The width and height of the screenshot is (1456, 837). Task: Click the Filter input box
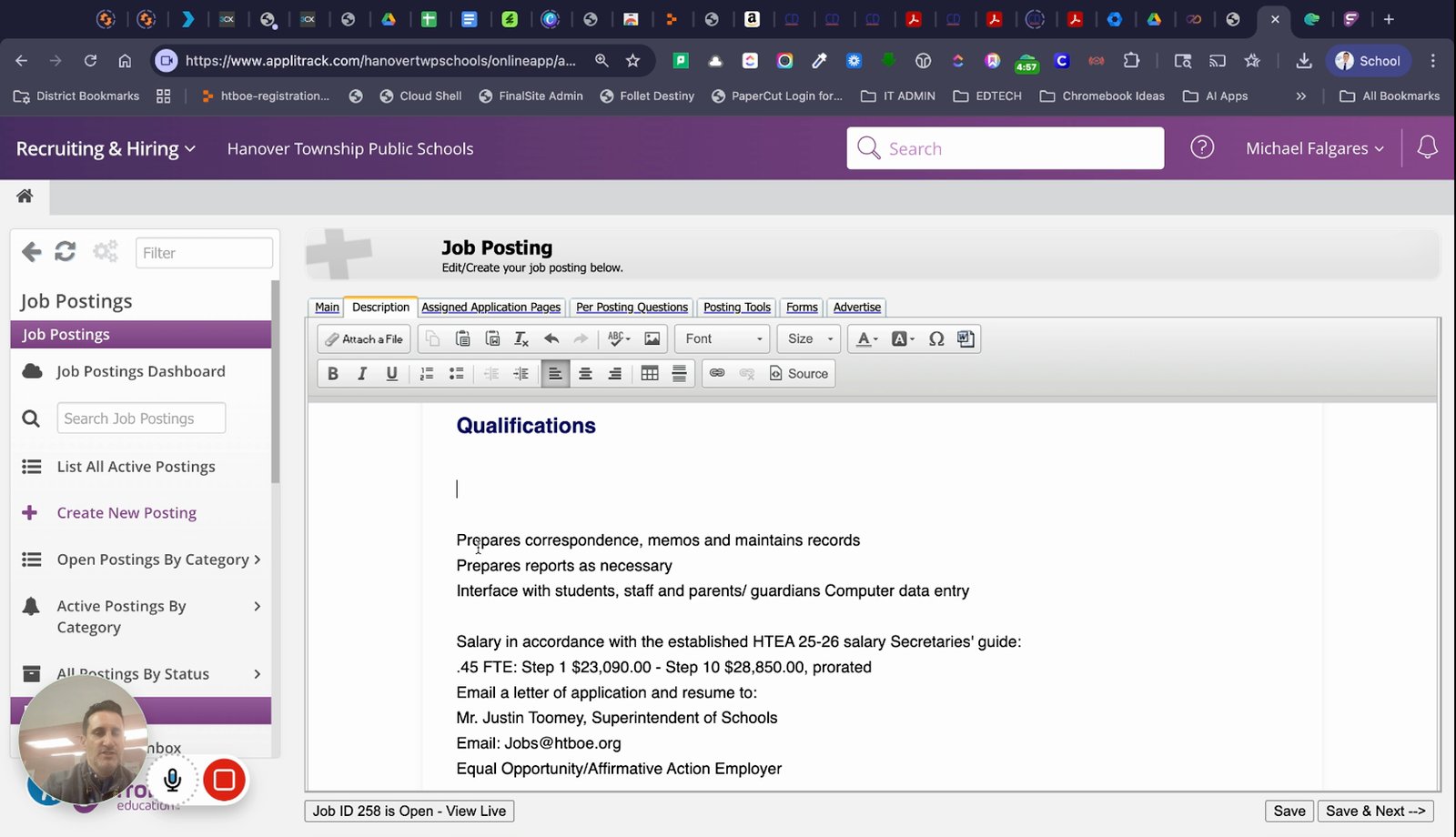point(204,253)
